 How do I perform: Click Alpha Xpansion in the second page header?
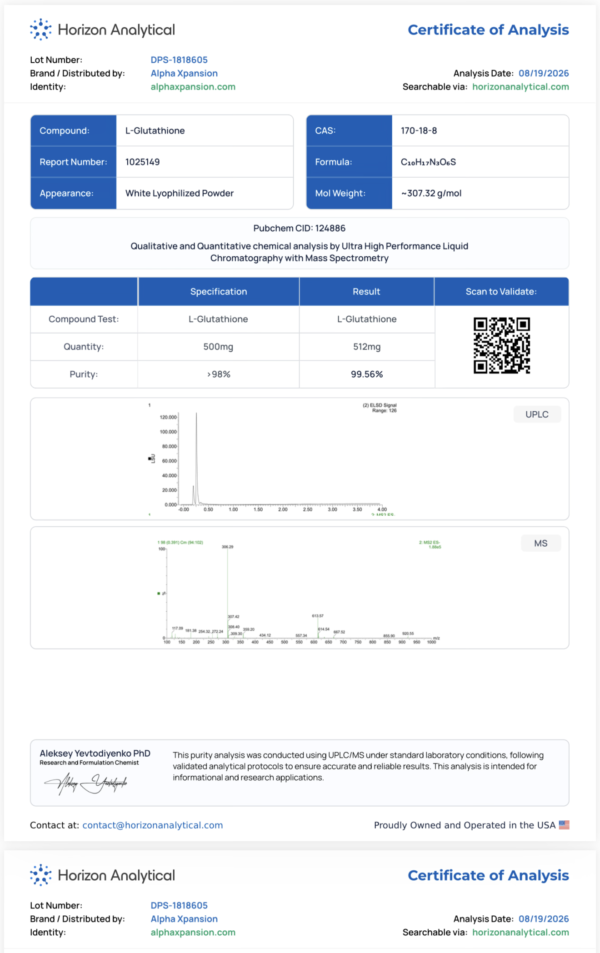click(x=184, y=919)
